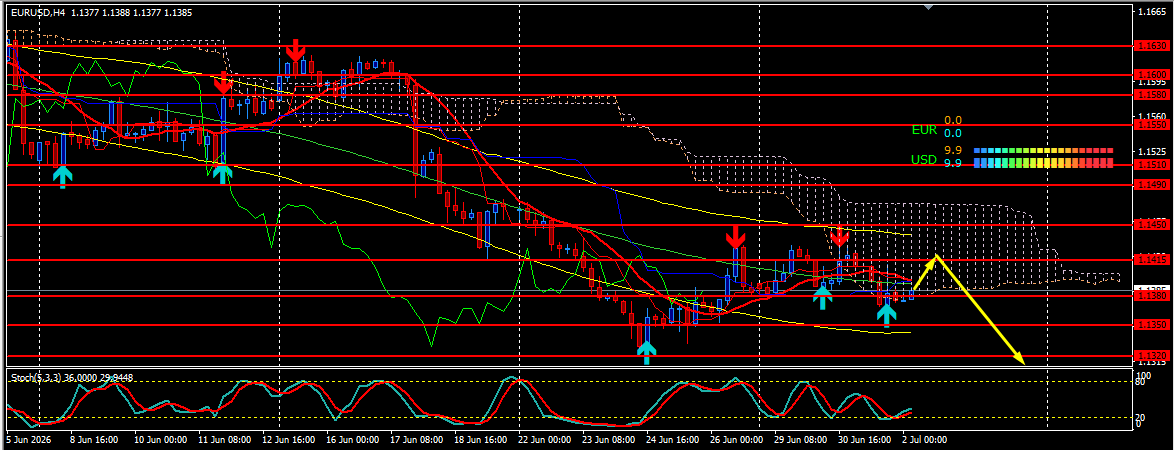This screenshot has width=1174, height=450.
Task: Click the orange 0.0 EUR value
Action: [x=952, y=120]
